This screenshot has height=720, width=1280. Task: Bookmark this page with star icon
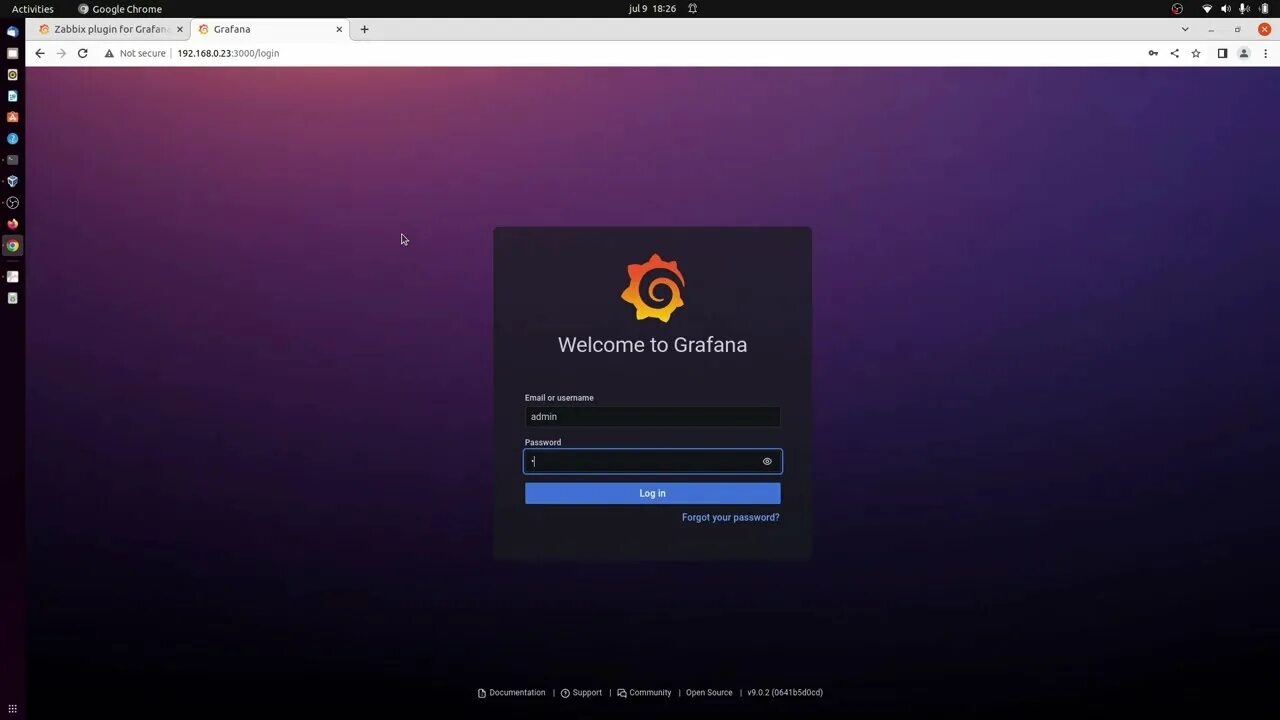pos(1196,53)
